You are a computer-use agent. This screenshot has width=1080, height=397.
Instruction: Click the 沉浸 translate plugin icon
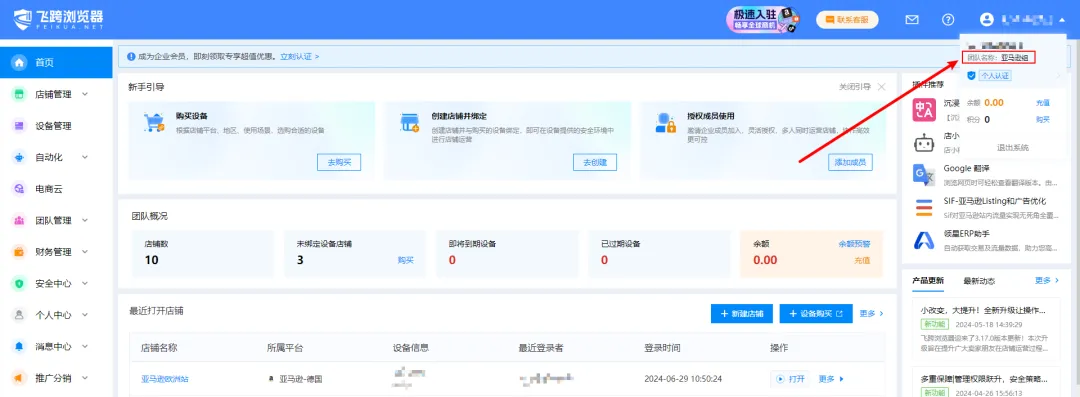pos(924,110)
